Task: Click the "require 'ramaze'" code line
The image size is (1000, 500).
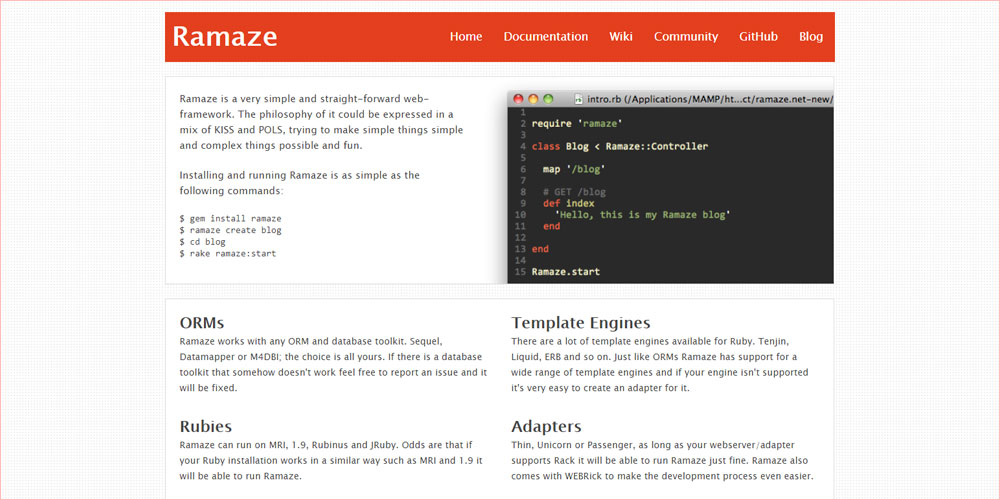Action: pyautogui.click(x=576, y=124)
